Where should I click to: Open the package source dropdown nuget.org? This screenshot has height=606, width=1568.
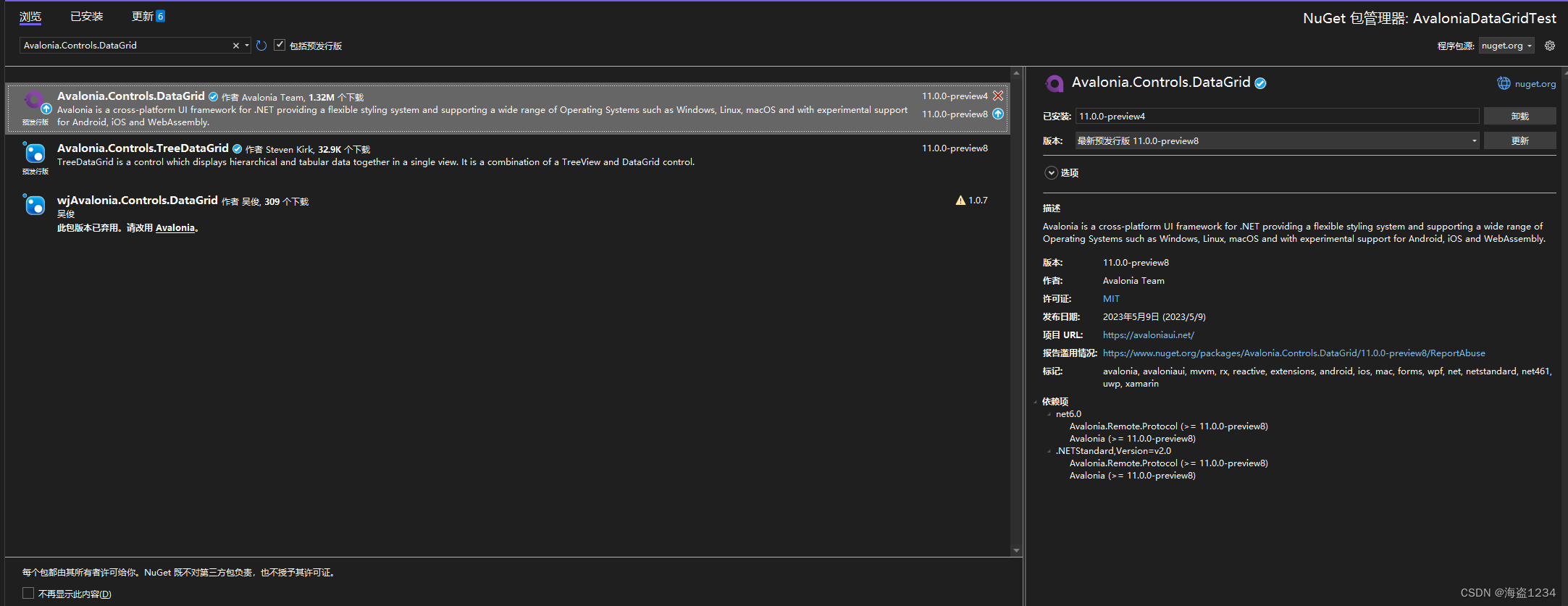pos(1506,46)
